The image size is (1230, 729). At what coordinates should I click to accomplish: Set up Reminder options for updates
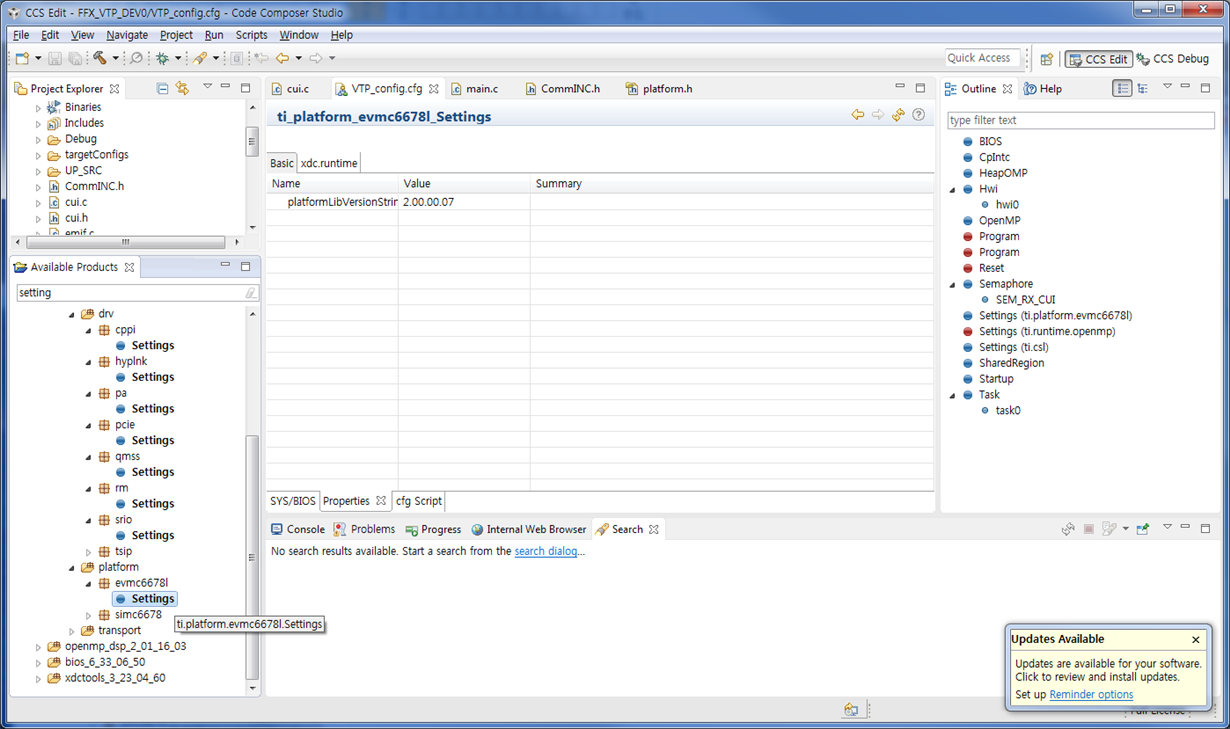[1090, 694]
